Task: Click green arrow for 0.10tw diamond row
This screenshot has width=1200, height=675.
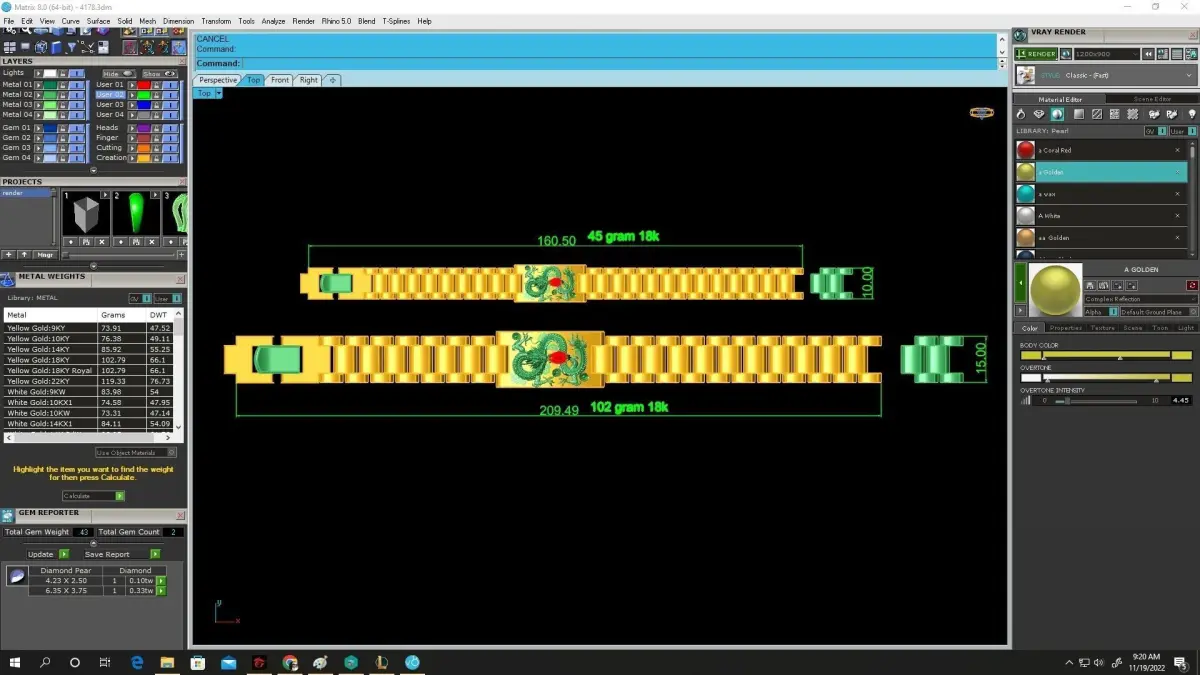Action: click(x=161, y=581)
